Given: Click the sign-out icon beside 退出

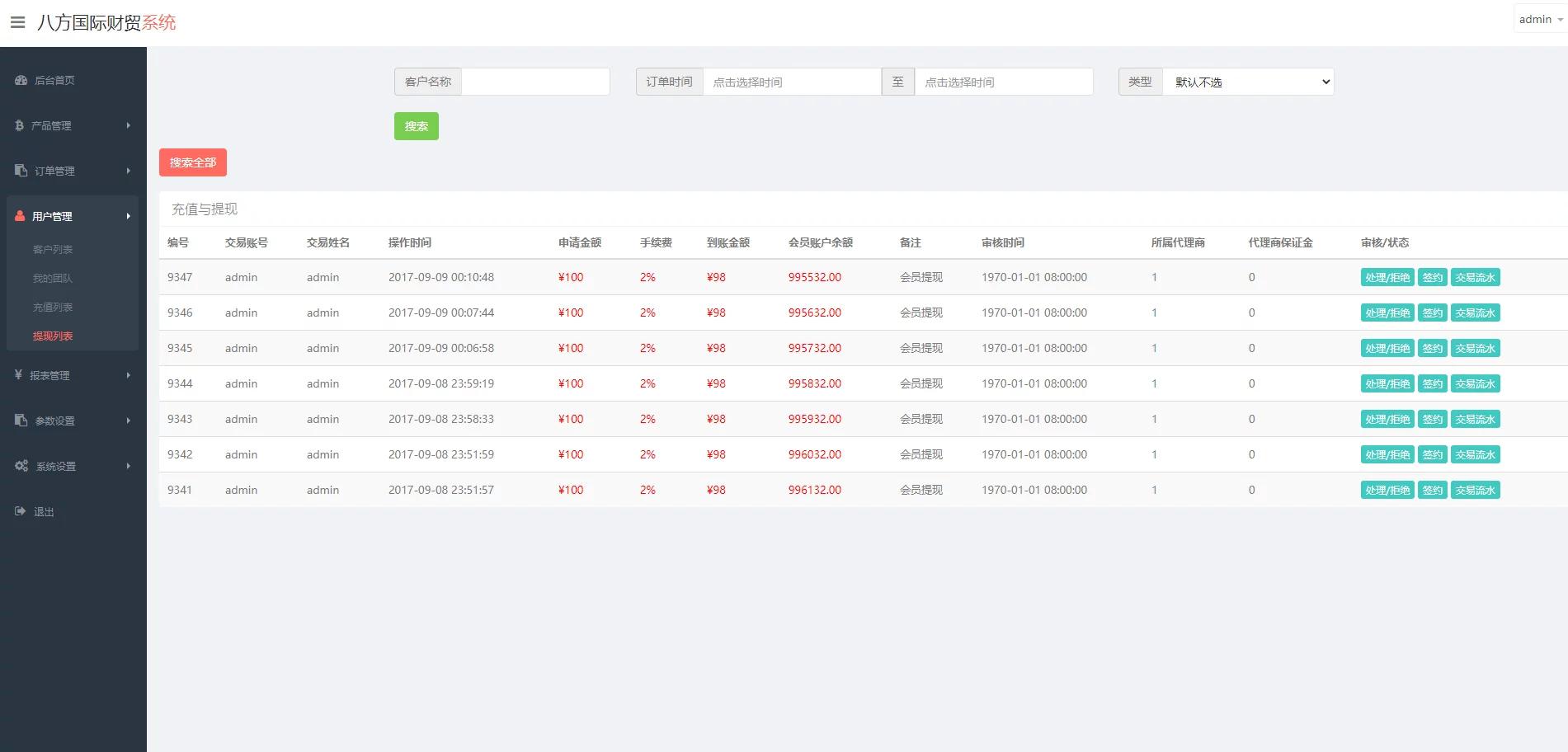Looking at the screenshot, I should pos(21,511).
